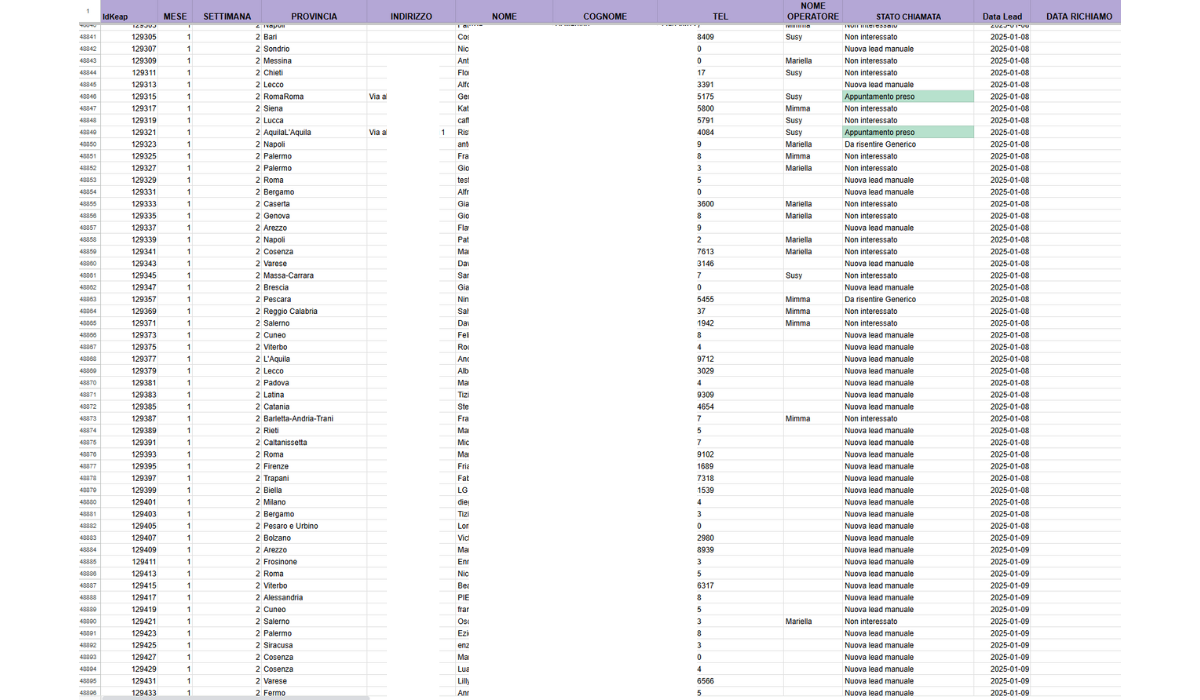Select the STATO CHIAMATA header
Viewport: 1200px width, 700px height.
(x=908, y=16)
